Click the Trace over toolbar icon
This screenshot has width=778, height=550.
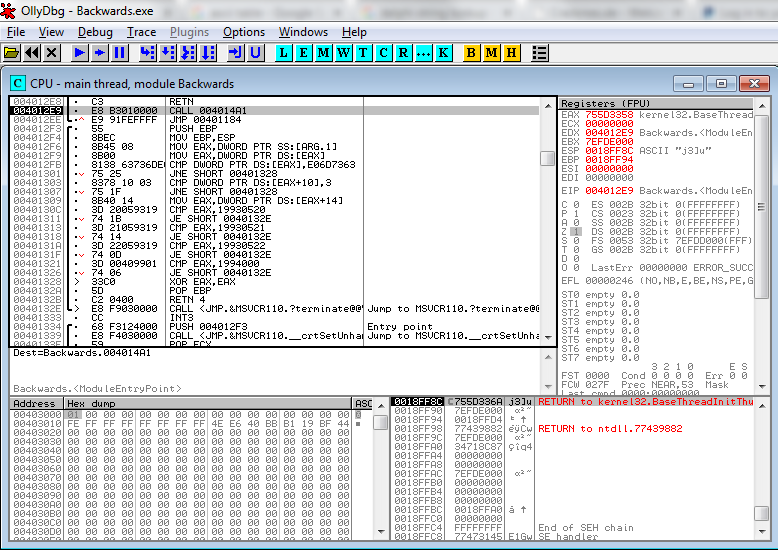[208, 52]
